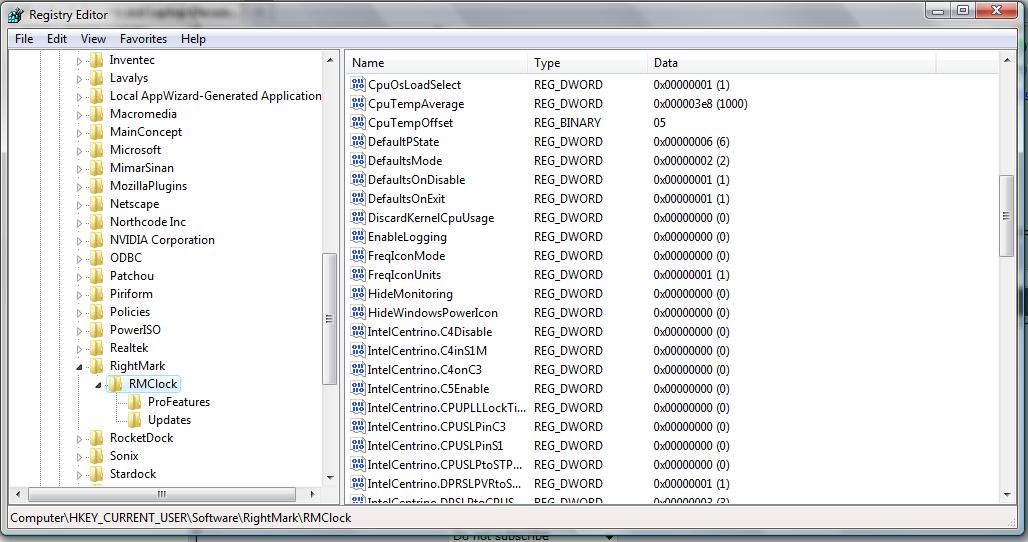Click the DefaultPState value icon
This screenshot has width=1028, height=542.
click(x=358, y=142)
